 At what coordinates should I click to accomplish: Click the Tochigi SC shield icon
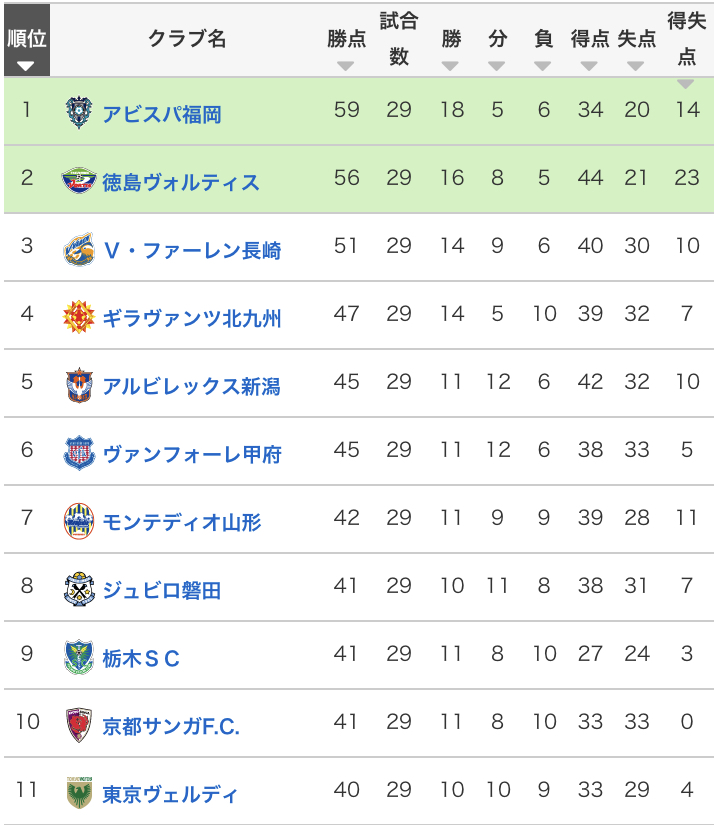pyautogui.click(x=79, y=656)
